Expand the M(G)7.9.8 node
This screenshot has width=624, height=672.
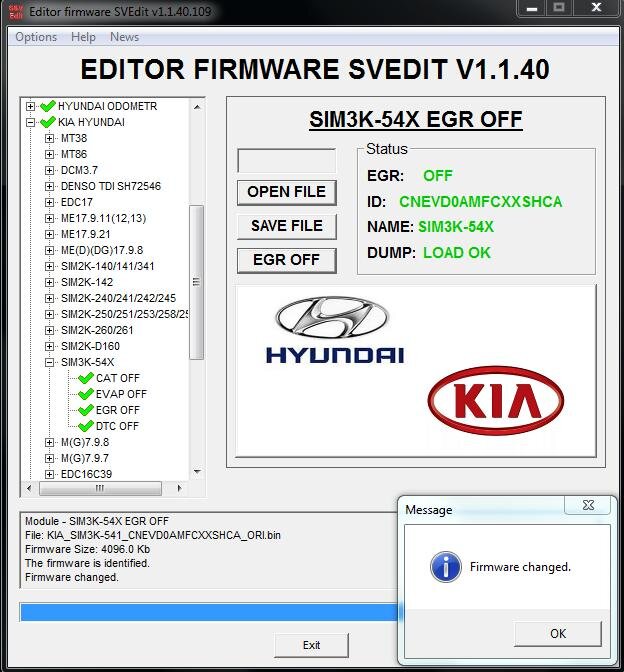pyautogui.click(x=49, y=442)
